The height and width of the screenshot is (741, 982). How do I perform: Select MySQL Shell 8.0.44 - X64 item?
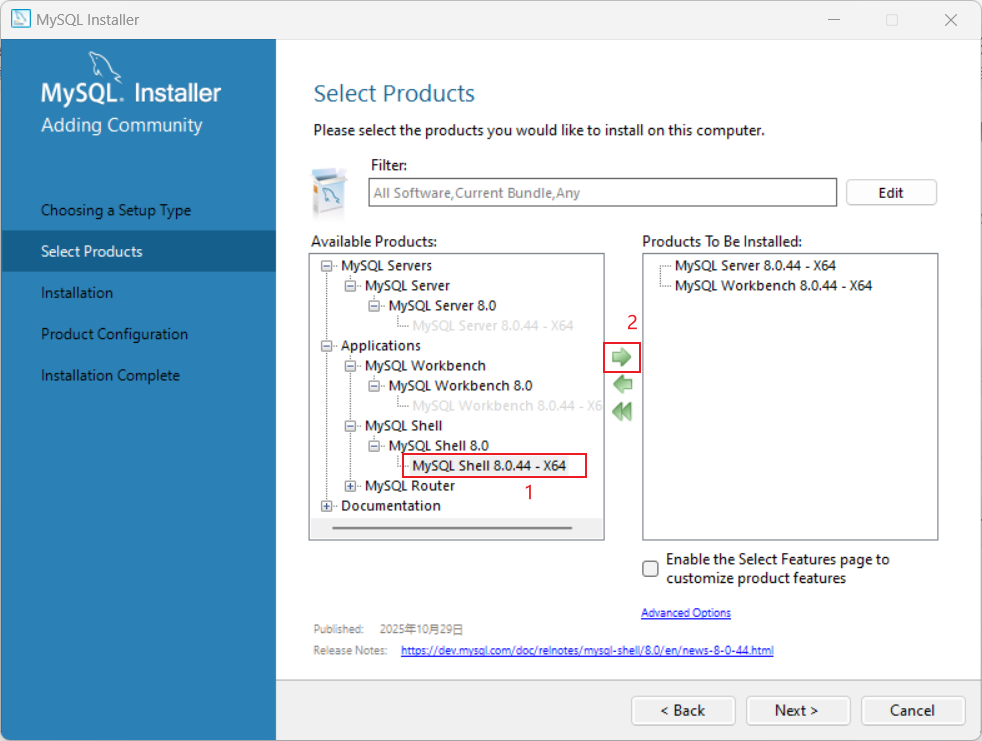[489, 465]
